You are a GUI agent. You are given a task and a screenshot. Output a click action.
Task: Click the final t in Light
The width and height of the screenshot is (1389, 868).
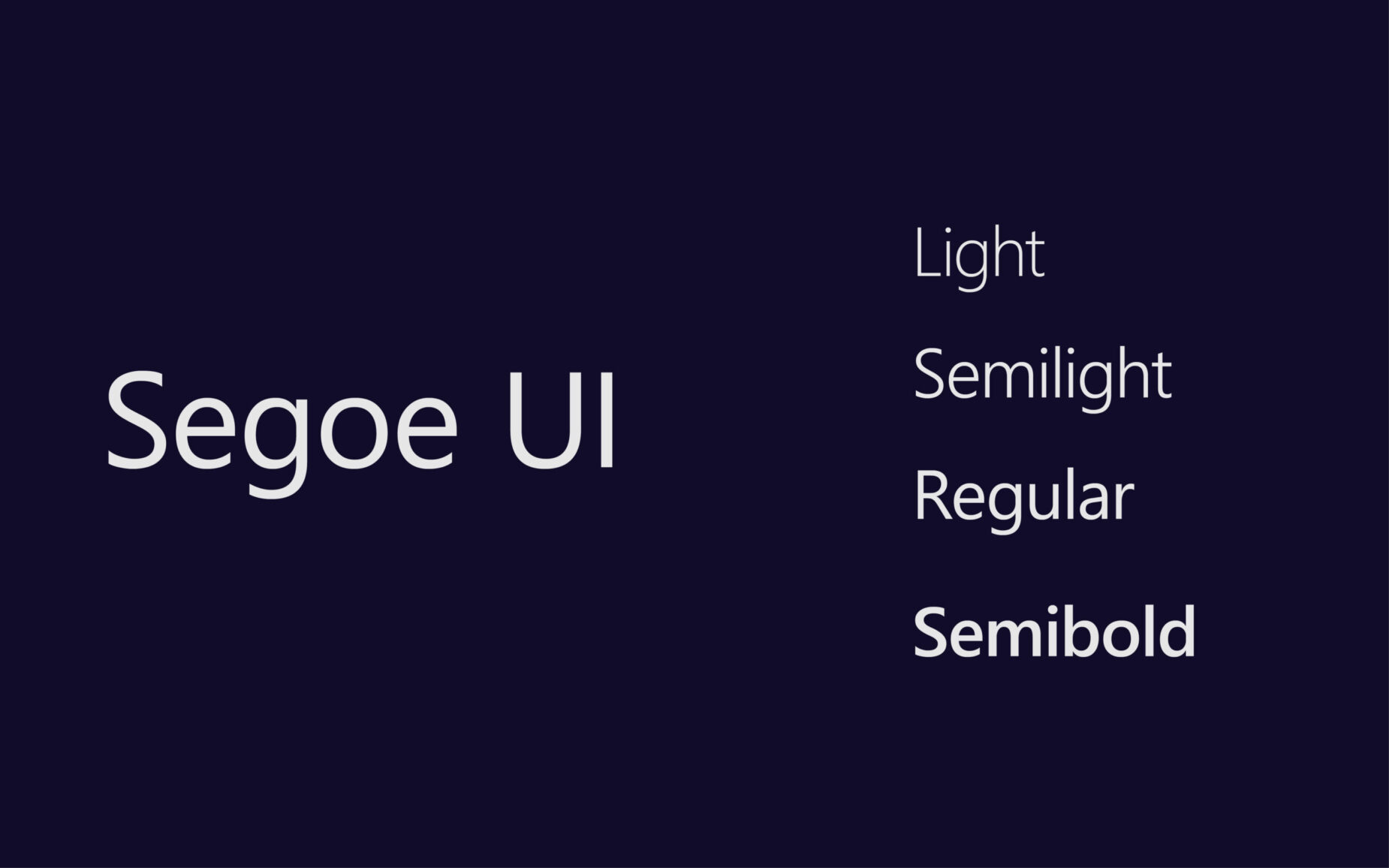(x=1035, y=257)
